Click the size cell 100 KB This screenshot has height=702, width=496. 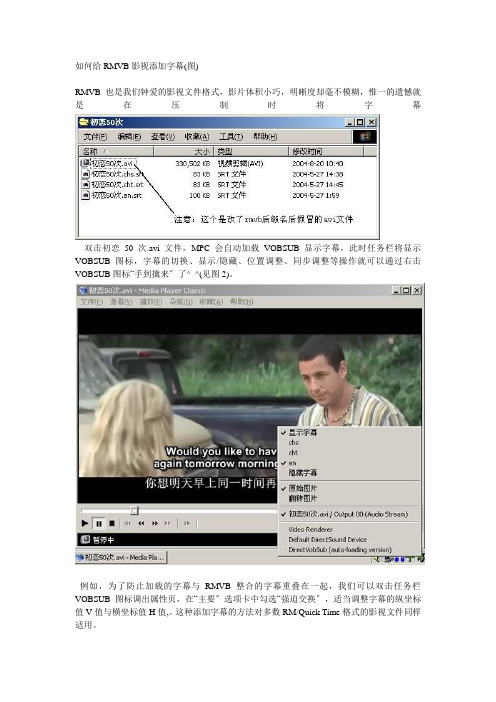point(200,195)
